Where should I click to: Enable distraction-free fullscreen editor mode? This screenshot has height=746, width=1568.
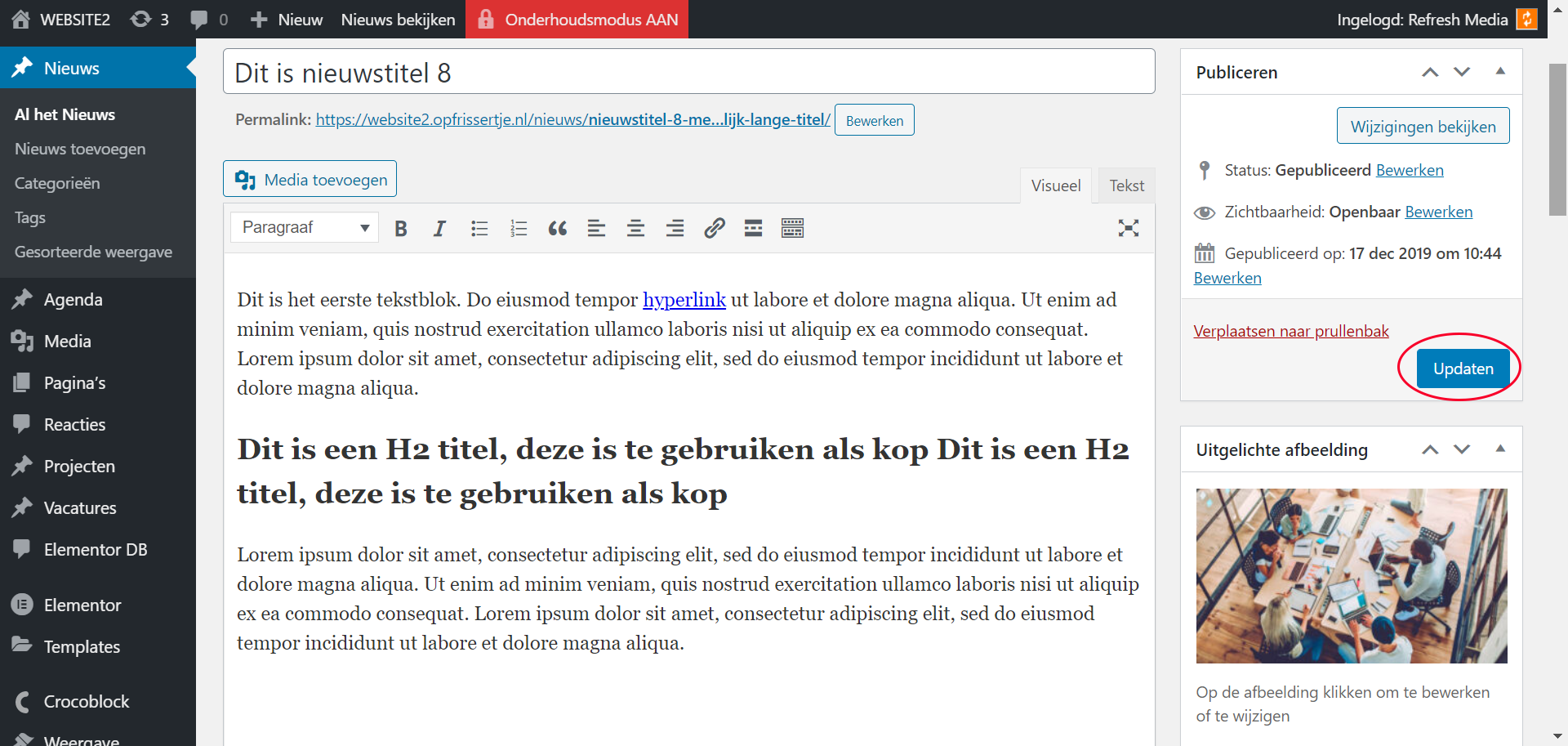[x=1128, y=229]
